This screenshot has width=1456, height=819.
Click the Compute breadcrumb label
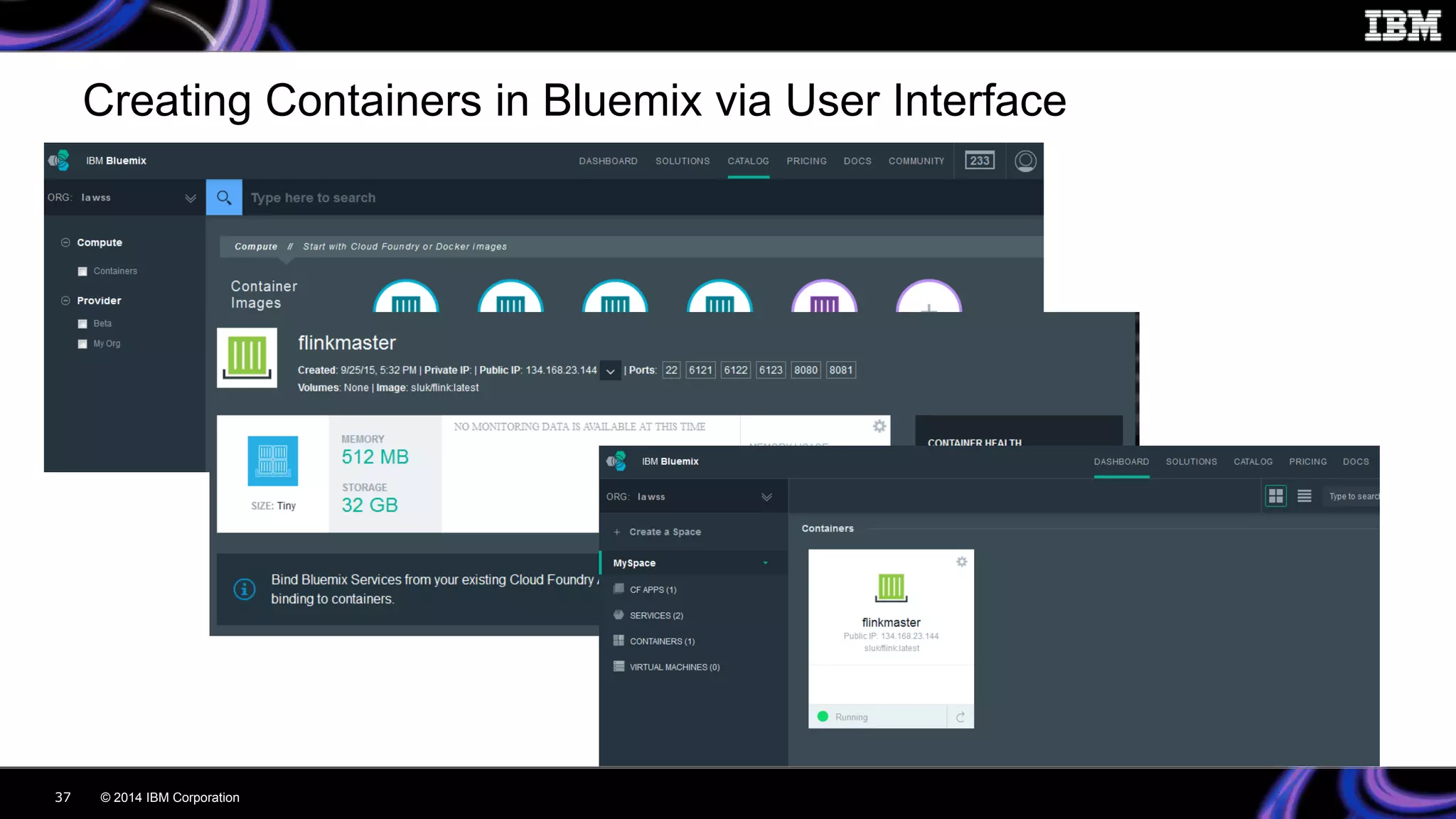click(256, 247)
